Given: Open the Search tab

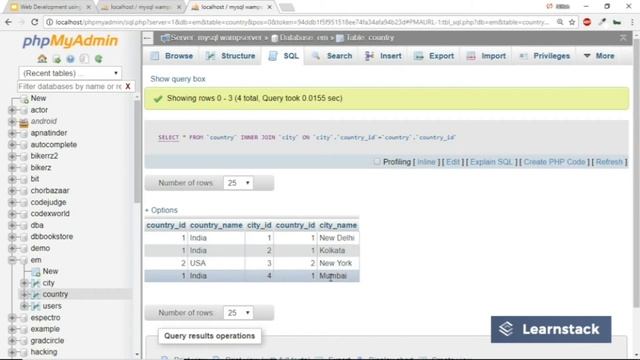Looking at the screenshot, I should pyautogui.click(x=332, y=56).
